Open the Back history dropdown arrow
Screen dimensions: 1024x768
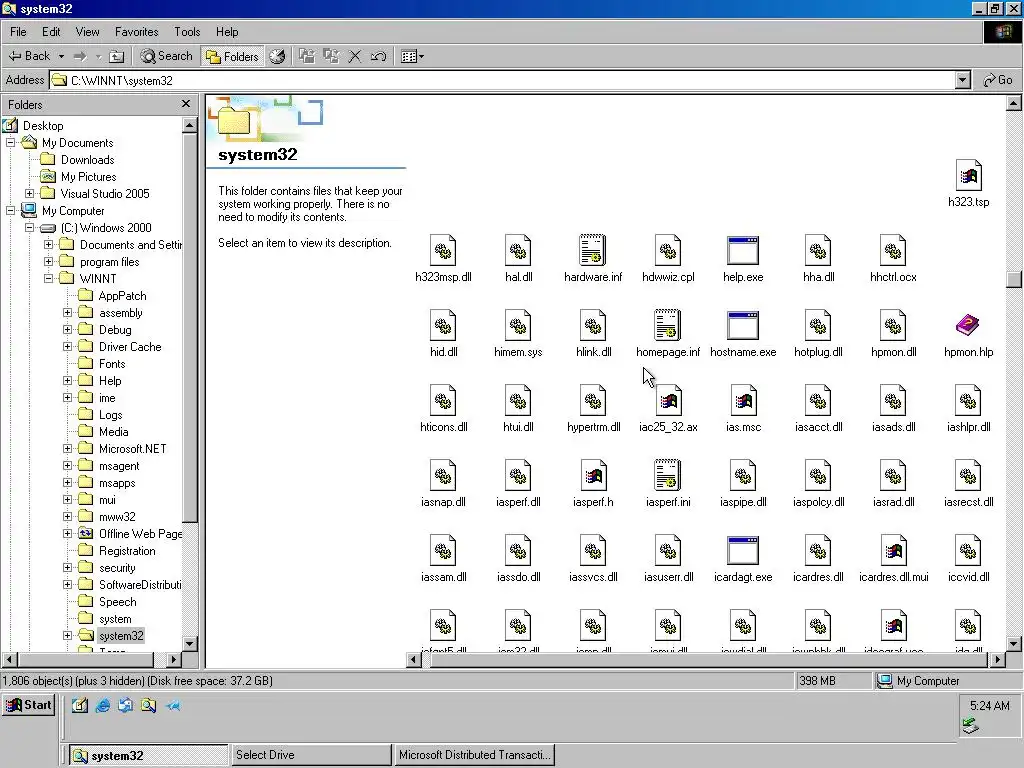click(61, 56)
